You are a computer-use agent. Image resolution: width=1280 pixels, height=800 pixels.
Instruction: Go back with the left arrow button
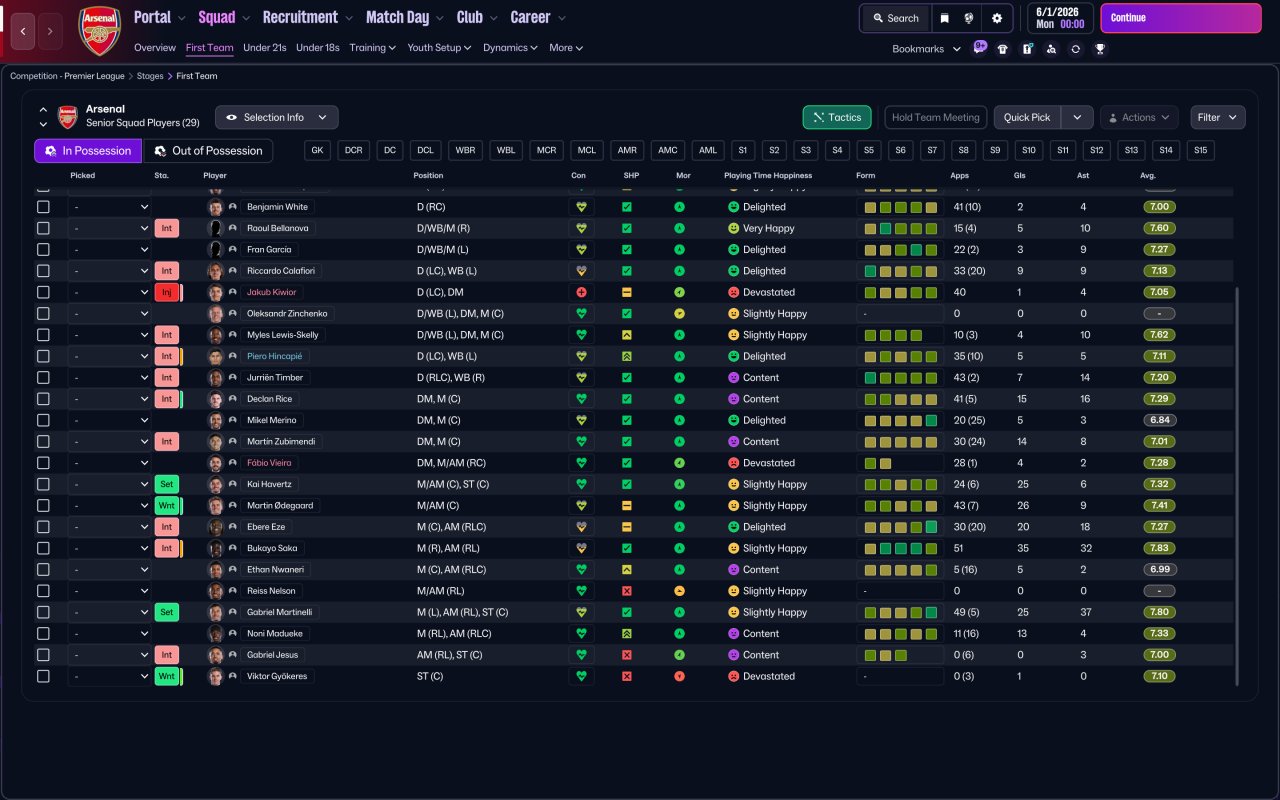click(23, 32)
